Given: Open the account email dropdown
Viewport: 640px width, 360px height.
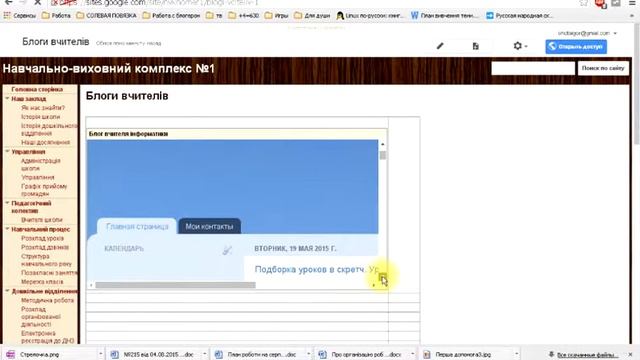Looking at the screenshot, I should pos(587,33).
